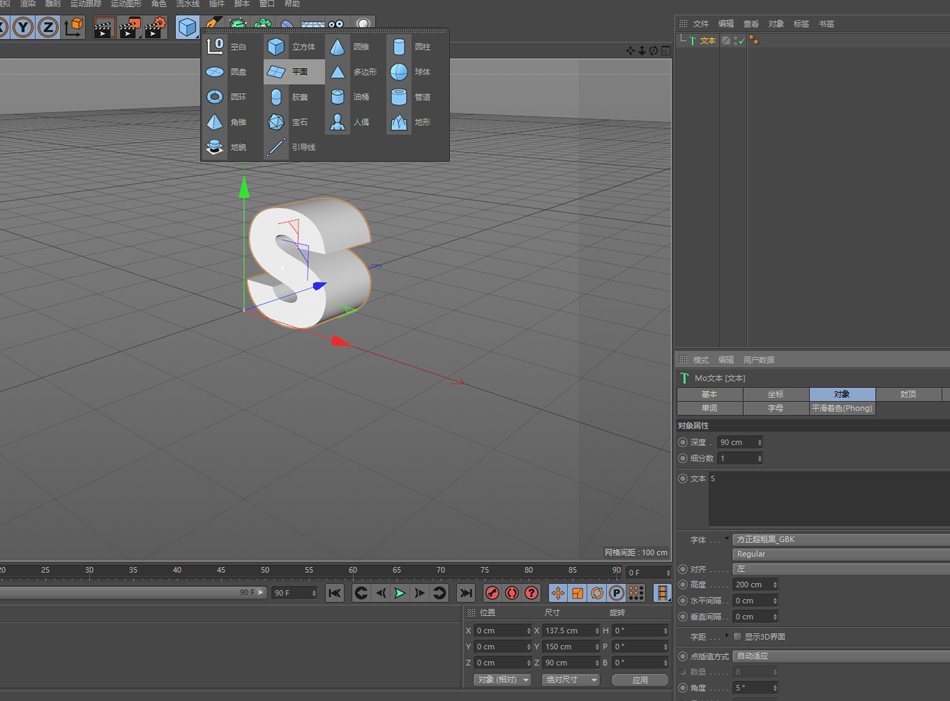The width and height of the screenshot is (950, 701).
Task: Open the Regular font style dropdown
Action: 841,554
